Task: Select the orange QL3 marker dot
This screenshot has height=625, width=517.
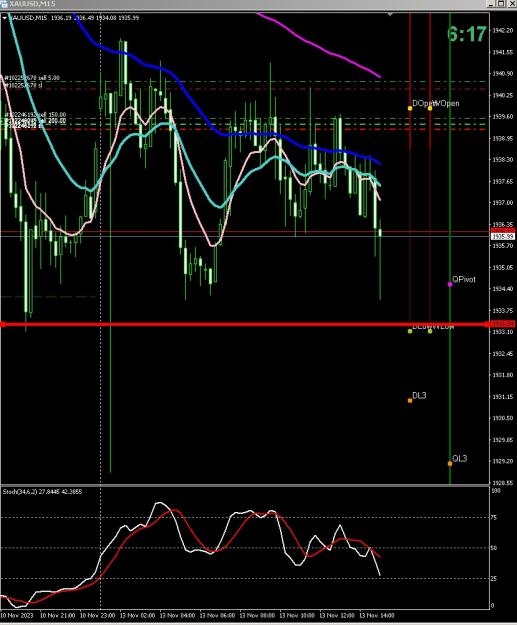Action: [450, 463]
